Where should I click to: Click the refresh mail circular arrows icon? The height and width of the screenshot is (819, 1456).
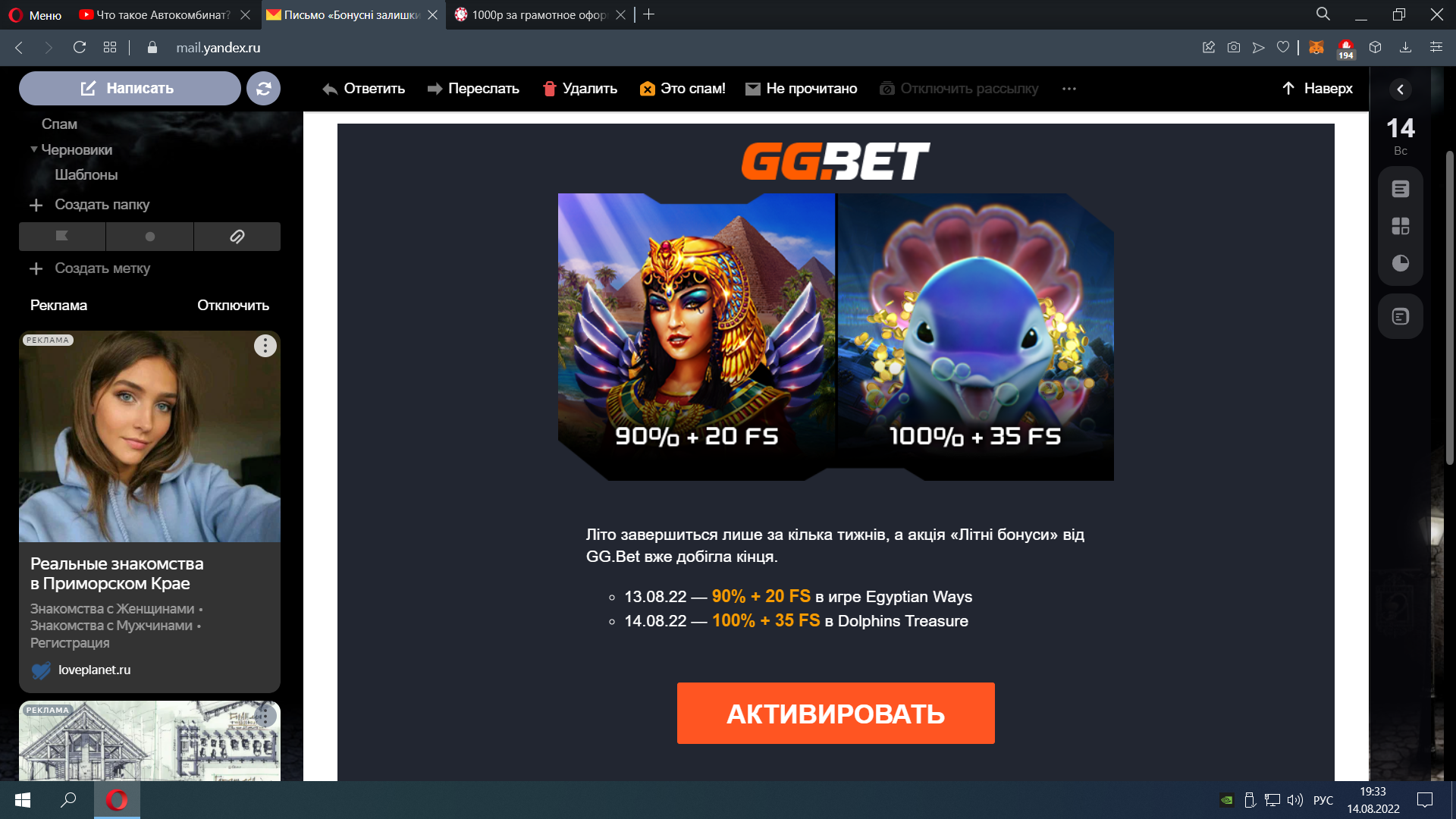tap(263, 89)
